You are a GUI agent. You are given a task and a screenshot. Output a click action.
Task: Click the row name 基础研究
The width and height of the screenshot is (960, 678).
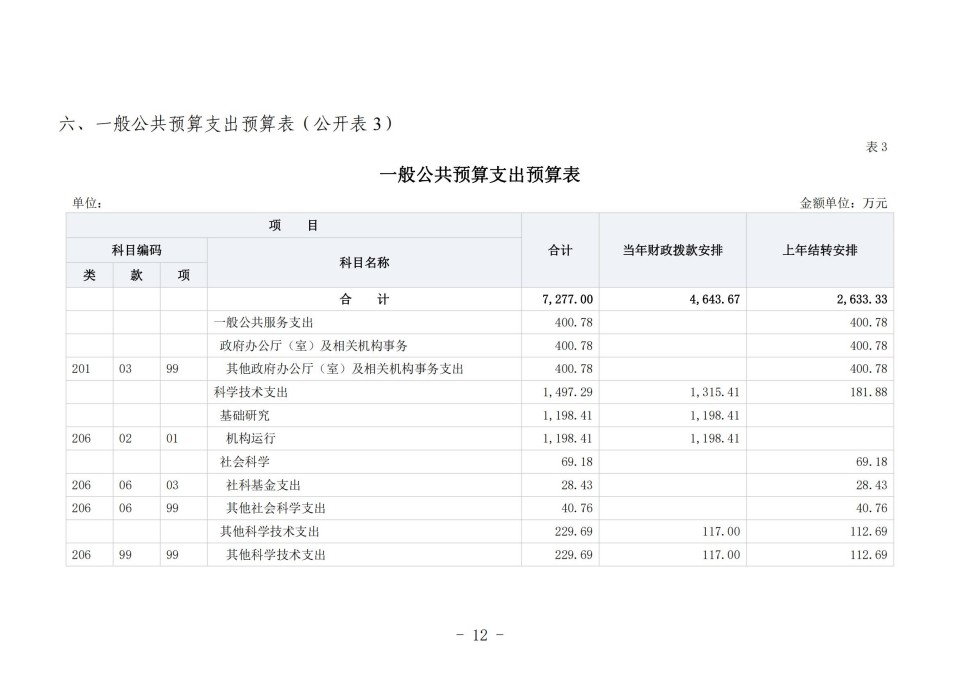coord(245,416)
